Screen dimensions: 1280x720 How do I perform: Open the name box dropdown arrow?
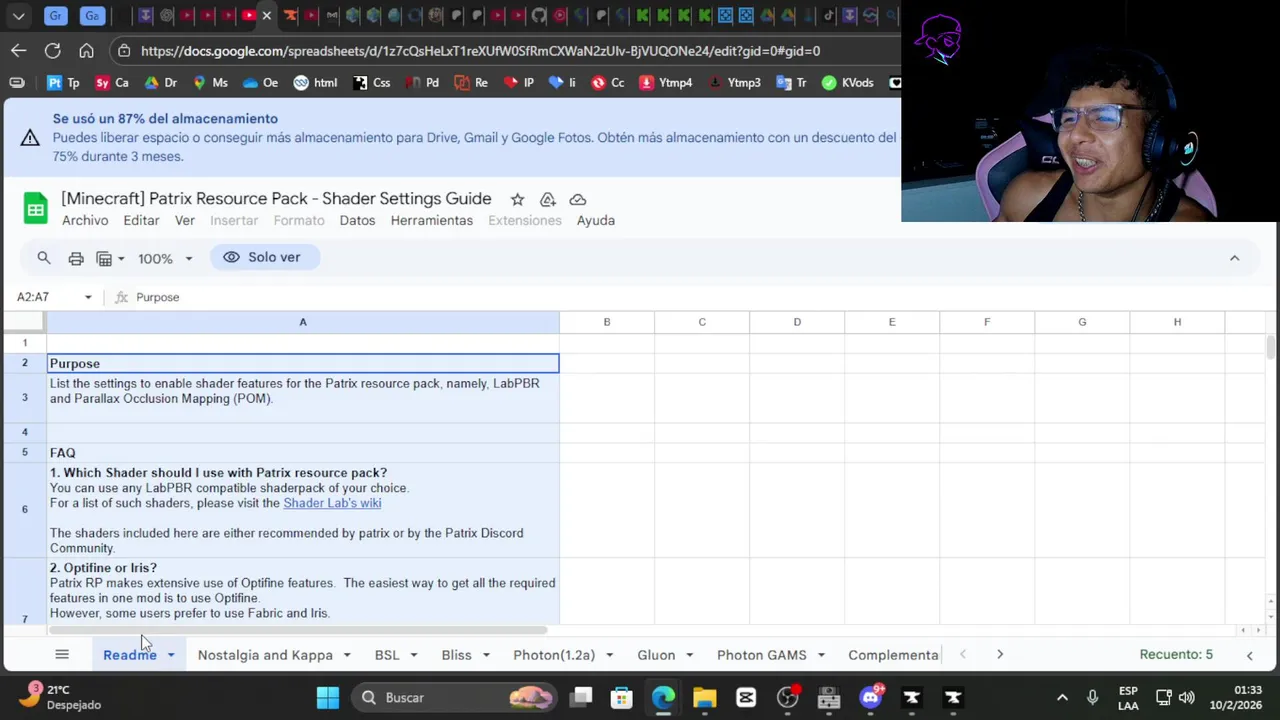coord(88,297)
